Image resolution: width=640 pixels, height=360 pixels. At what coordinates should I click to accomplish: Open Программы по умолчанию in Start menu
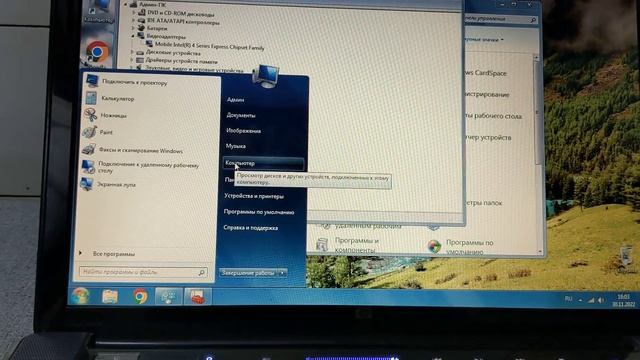259,212
